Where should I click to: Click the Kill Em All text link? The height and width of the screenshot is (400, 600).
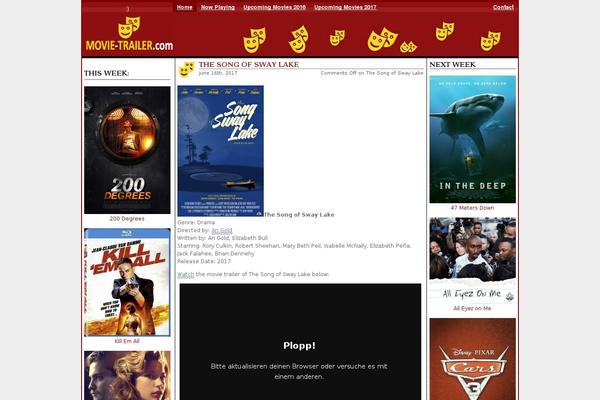pos(127,341)
